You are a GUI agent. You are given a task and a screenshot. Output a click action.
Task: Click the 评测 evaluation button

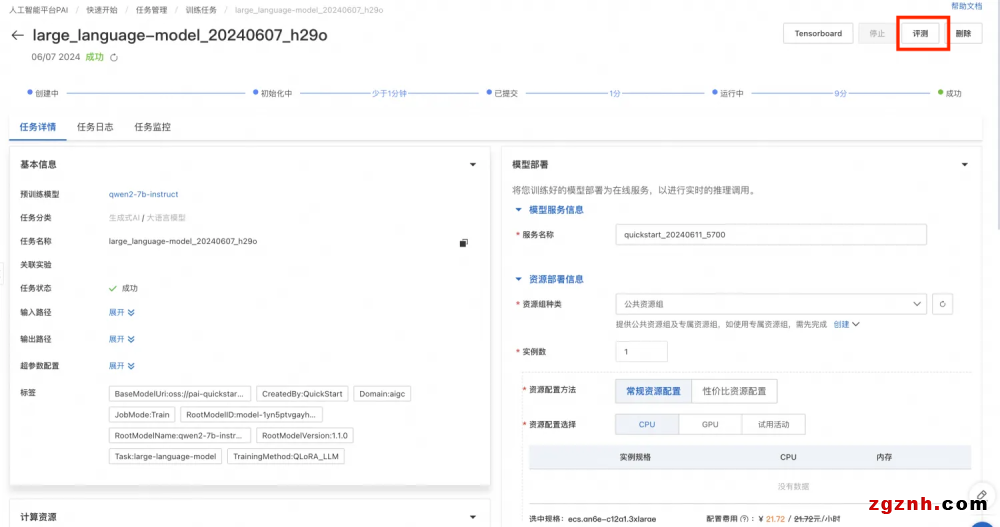(920, 34)
